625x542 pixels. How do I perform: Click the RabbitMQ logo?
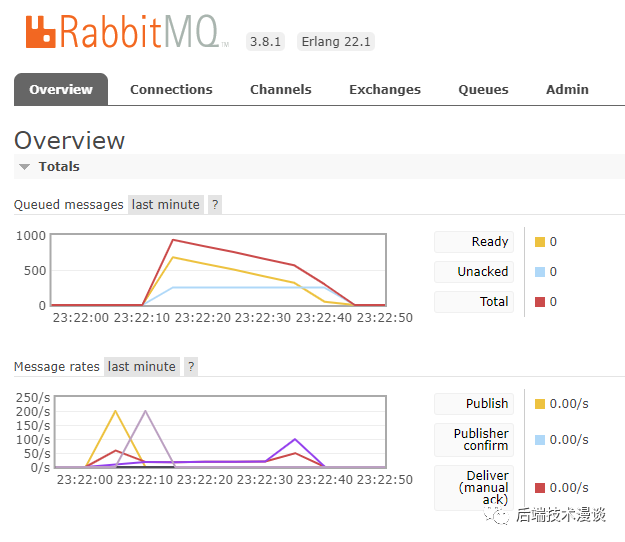click(128, 32)
